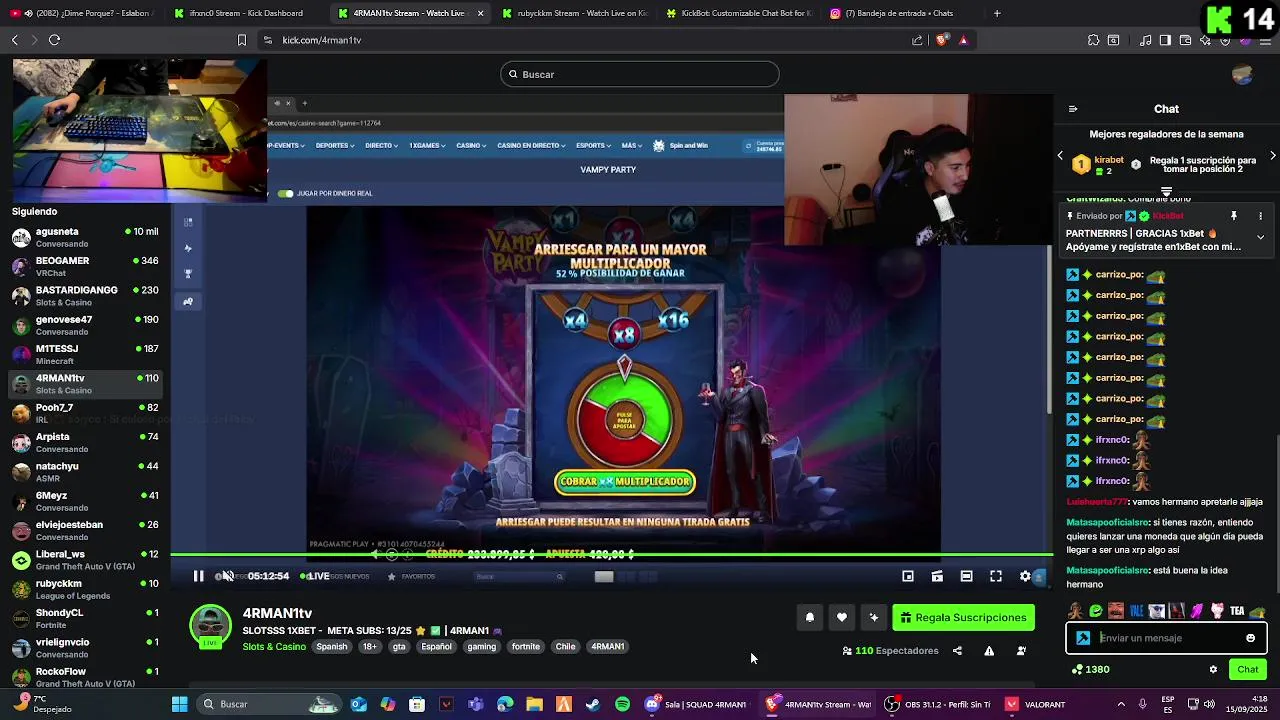Open Steam from the taskbar
The width and height of the screenshot is (1280, 720).
(x=593, y=704)
